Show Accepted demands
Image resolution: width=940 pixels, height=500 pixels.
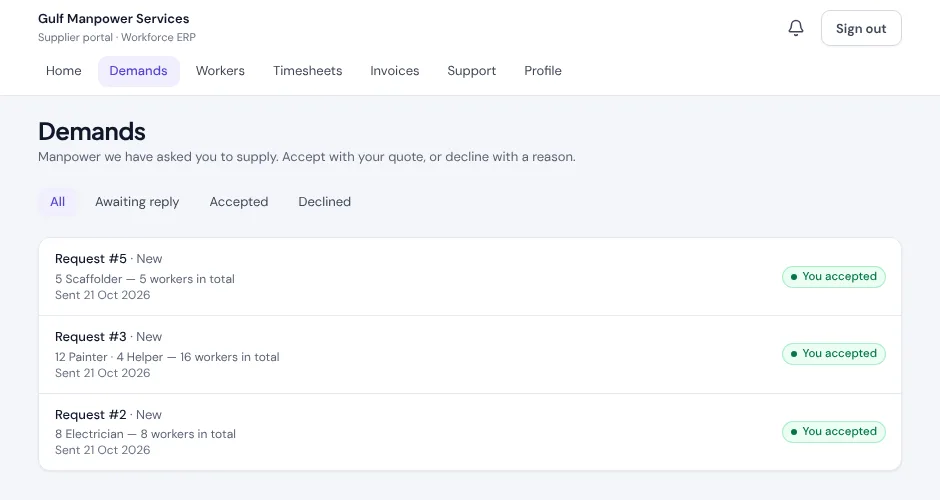[x=239, y=202]
